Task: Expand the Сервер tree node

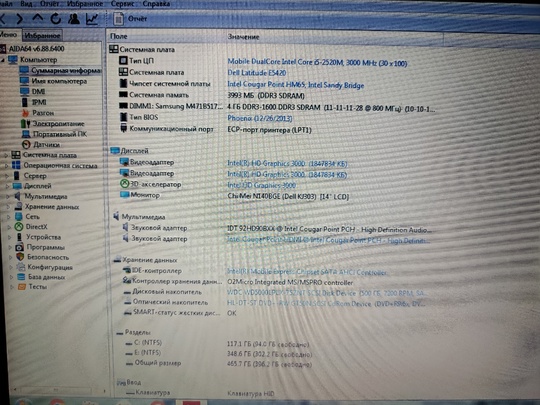Action: [x=7, y=176]
